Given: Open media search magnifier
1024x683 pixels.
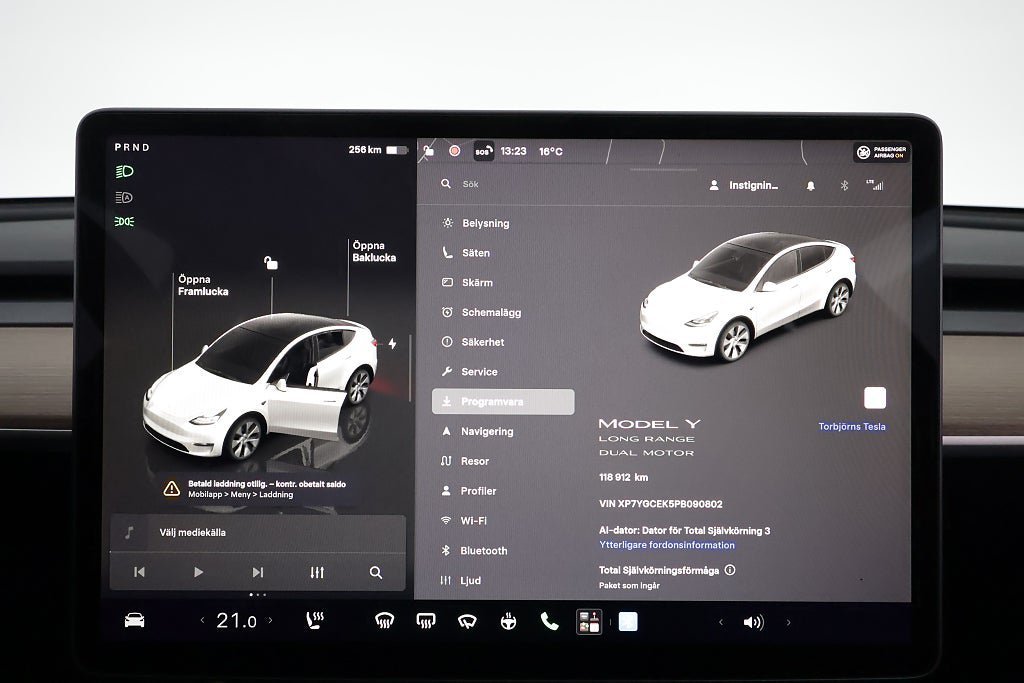Looking at the screenshot, I should [x=376, y=573].
